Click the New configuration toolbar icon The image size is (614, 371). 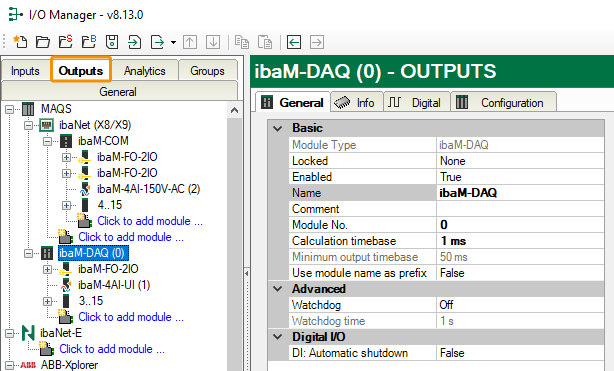tap(20, 42)
